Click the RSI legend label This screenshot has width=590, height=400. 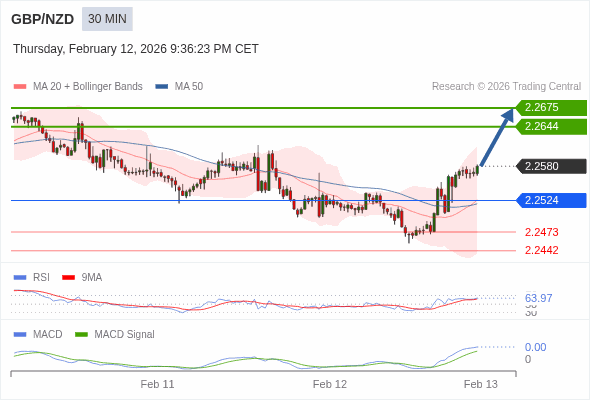(x=41, y=278)
